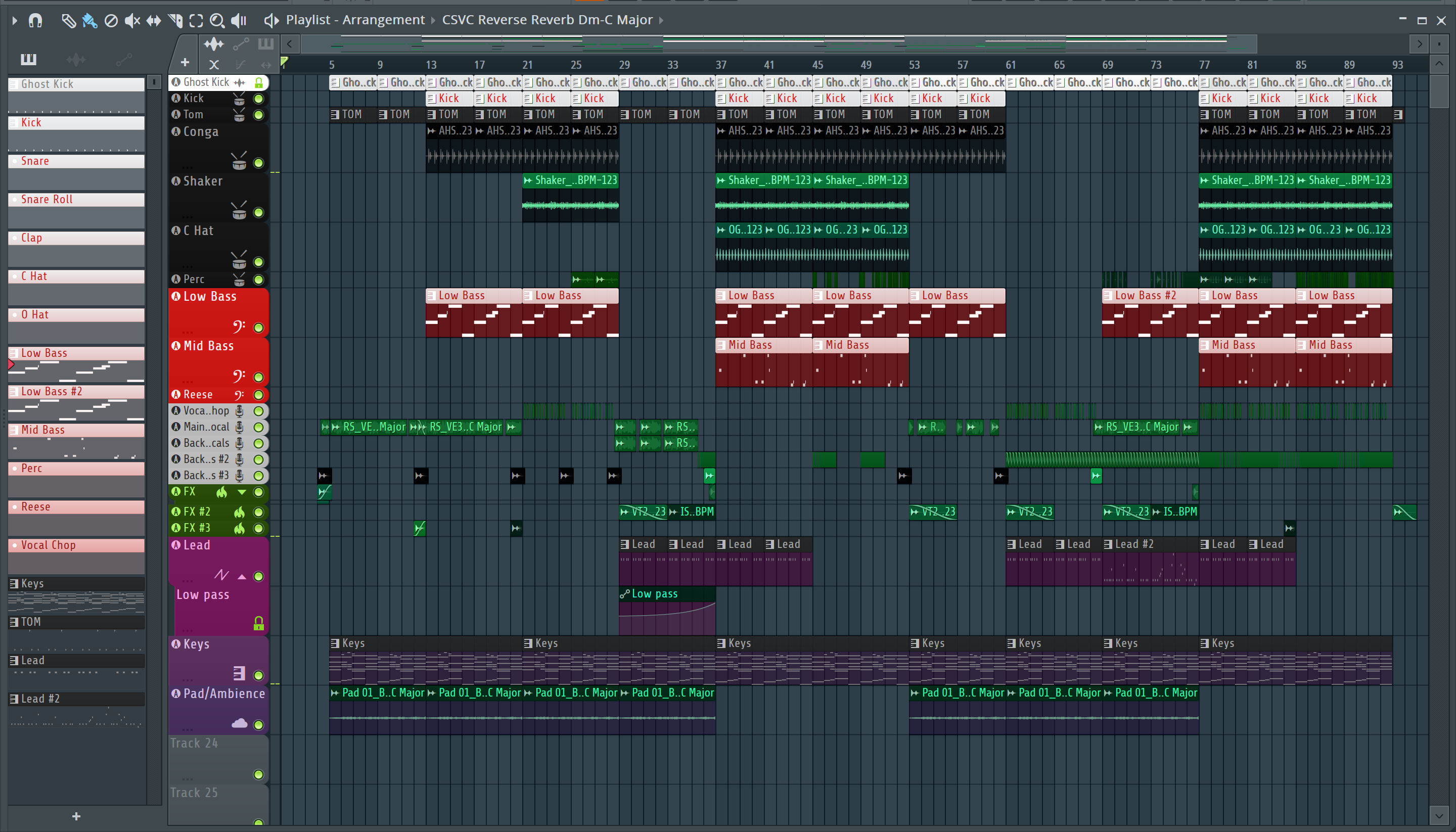Add a new playlist track with plus button
Viewport: 1456px width, 832px height.
click(x=185, y=62)
